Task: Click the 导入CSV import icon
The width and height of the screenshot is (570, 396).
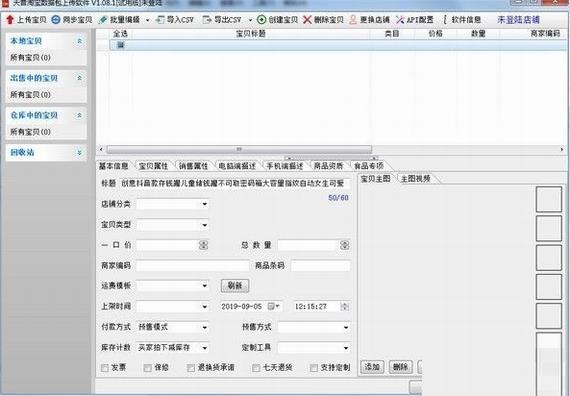Action: click(x=160, y=20)
